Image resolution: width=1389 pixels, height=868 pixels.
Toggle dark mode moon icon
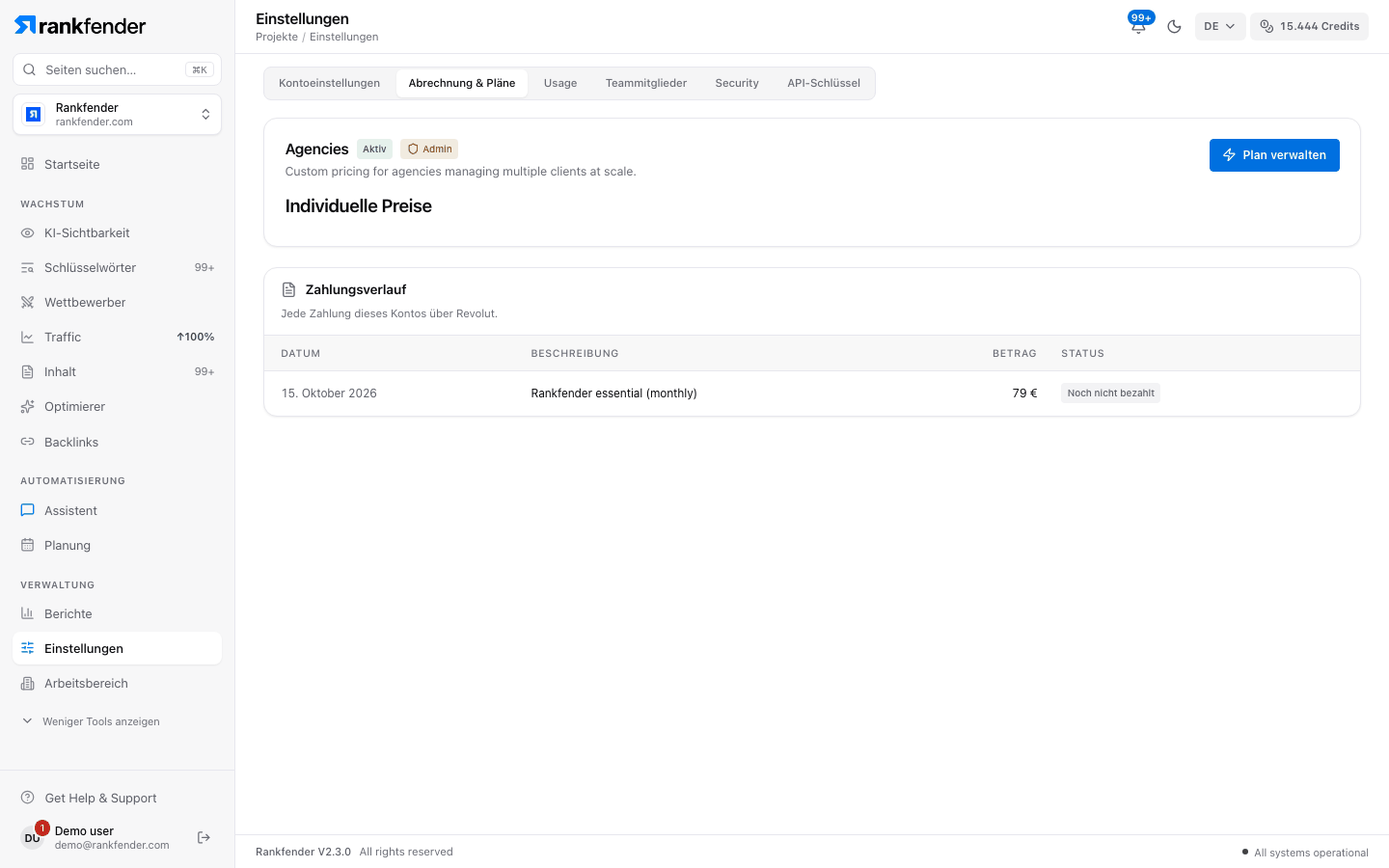[1174, 26]
